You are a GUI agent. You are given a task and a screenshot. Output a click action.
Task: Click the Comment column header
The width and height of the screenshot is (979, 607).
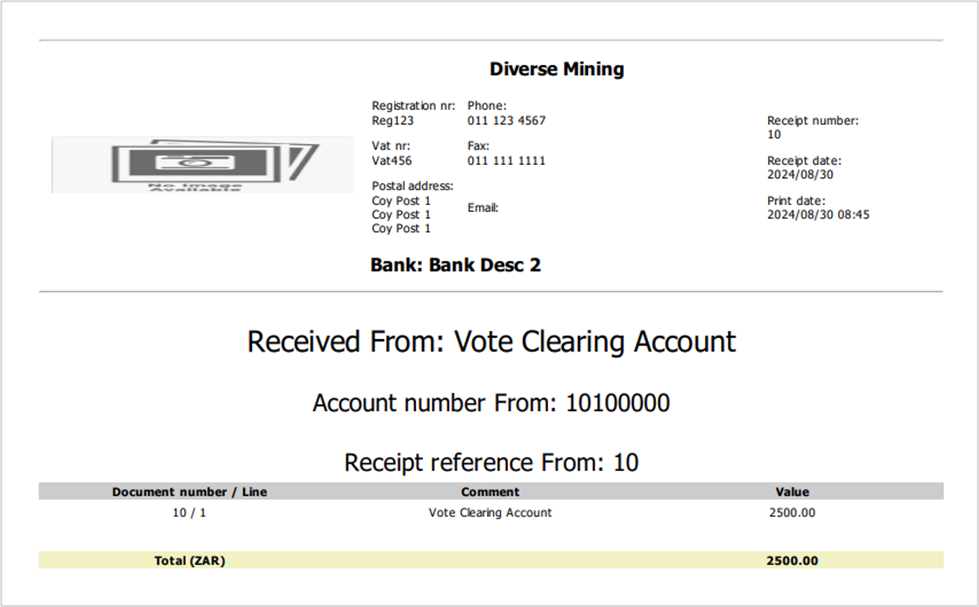tap(490, 492)
